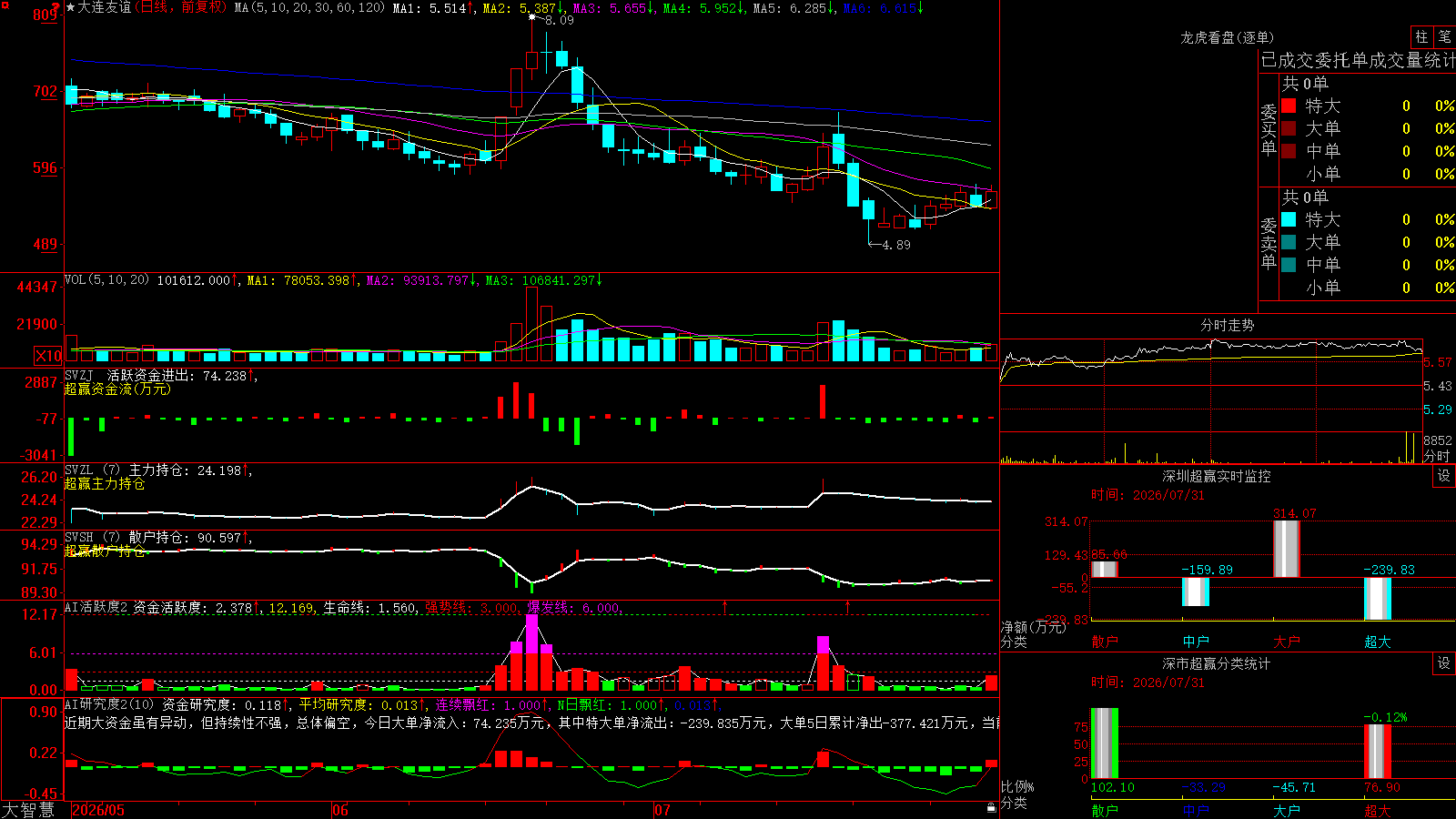Click the 8.09 high price marker
Image resolution: width=1456 pixels, height=819 pixels.
[559, 20]
